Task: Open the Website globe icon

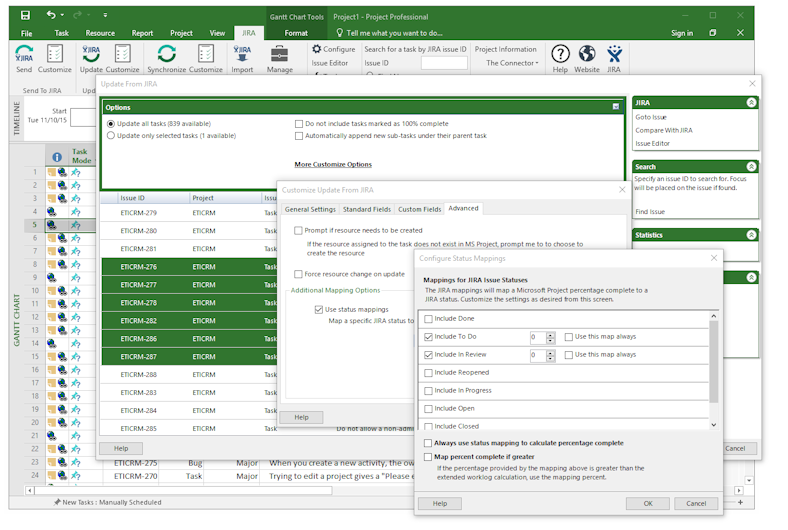Action: pos(586,53)
